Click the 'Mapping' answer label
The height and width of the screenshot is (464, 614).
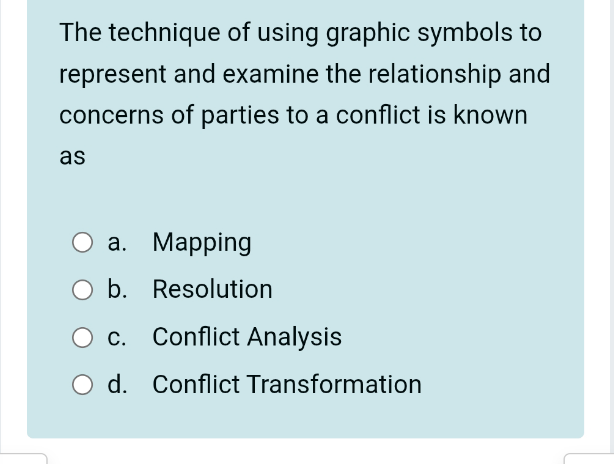(202, 243)
